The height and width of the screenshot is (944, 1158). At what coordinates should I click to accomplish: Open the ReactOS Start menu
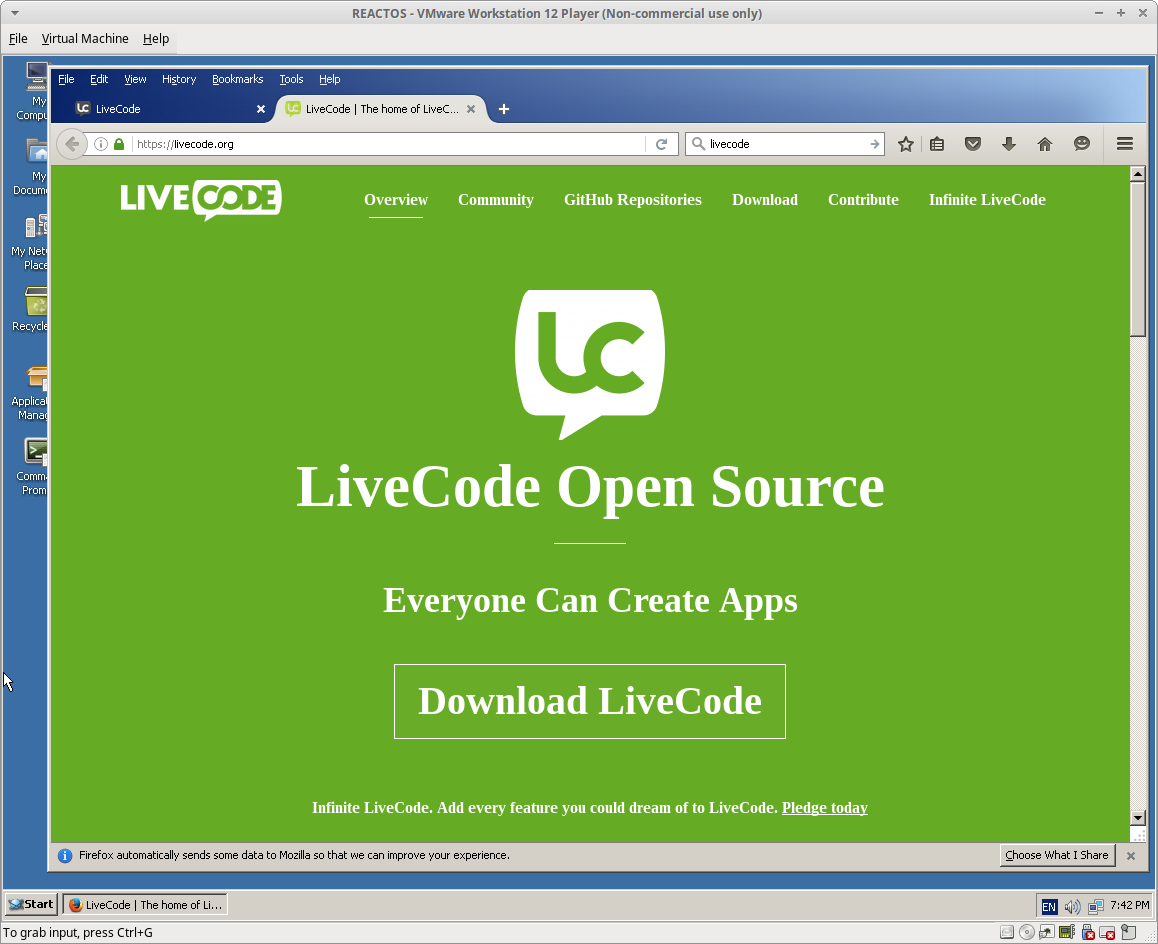[32, 904]
